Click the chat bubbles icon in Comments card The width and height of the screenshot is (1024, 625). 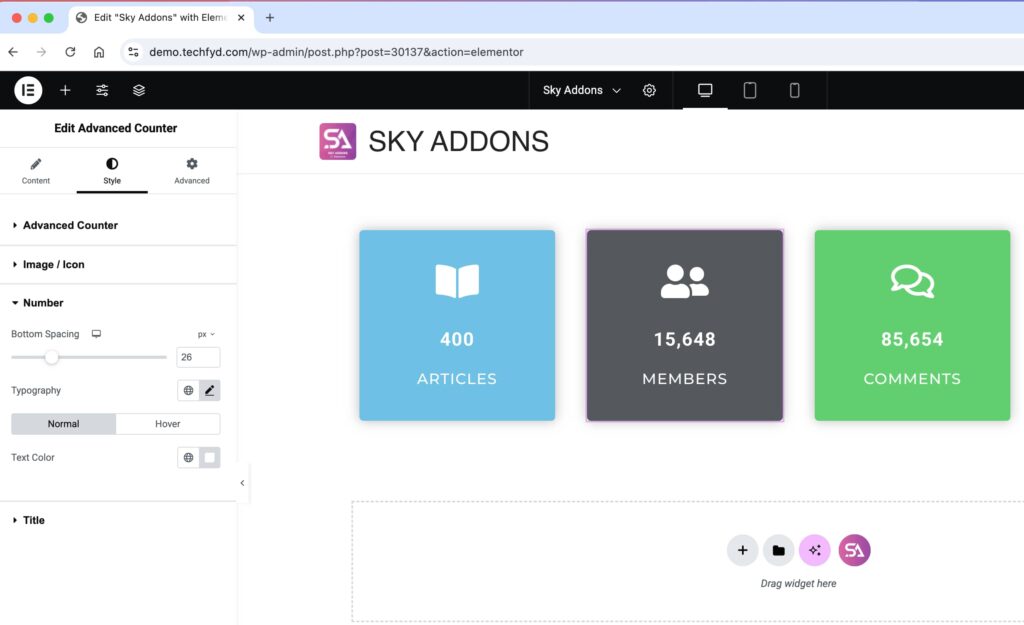(912, 281)
